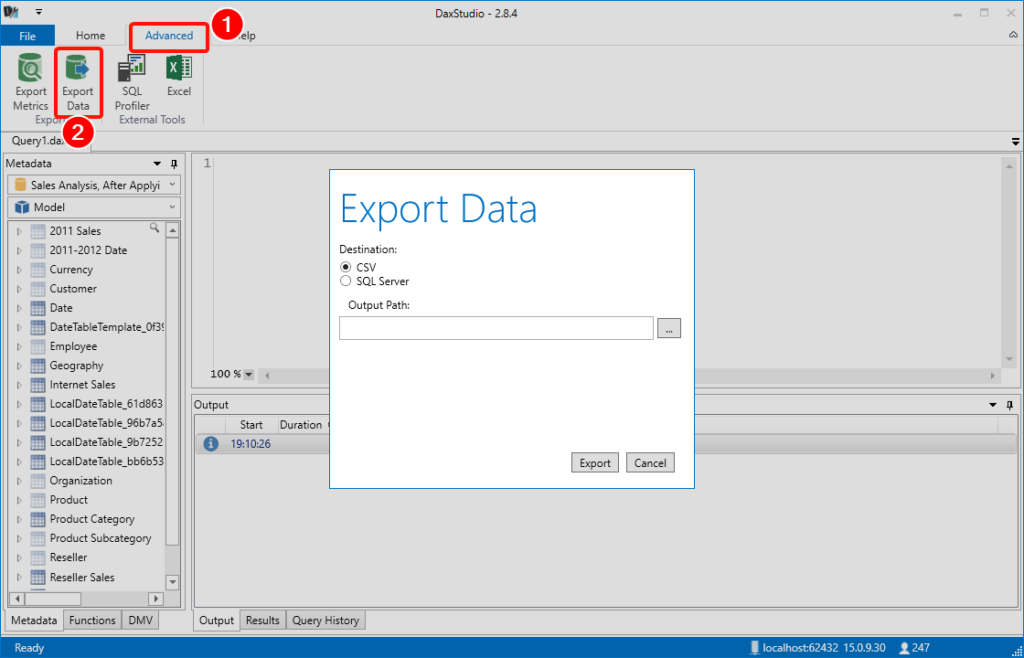Screen dimensions: 1024x658
Task: Expand the 2011 Sales table
Action: point(19,231)
